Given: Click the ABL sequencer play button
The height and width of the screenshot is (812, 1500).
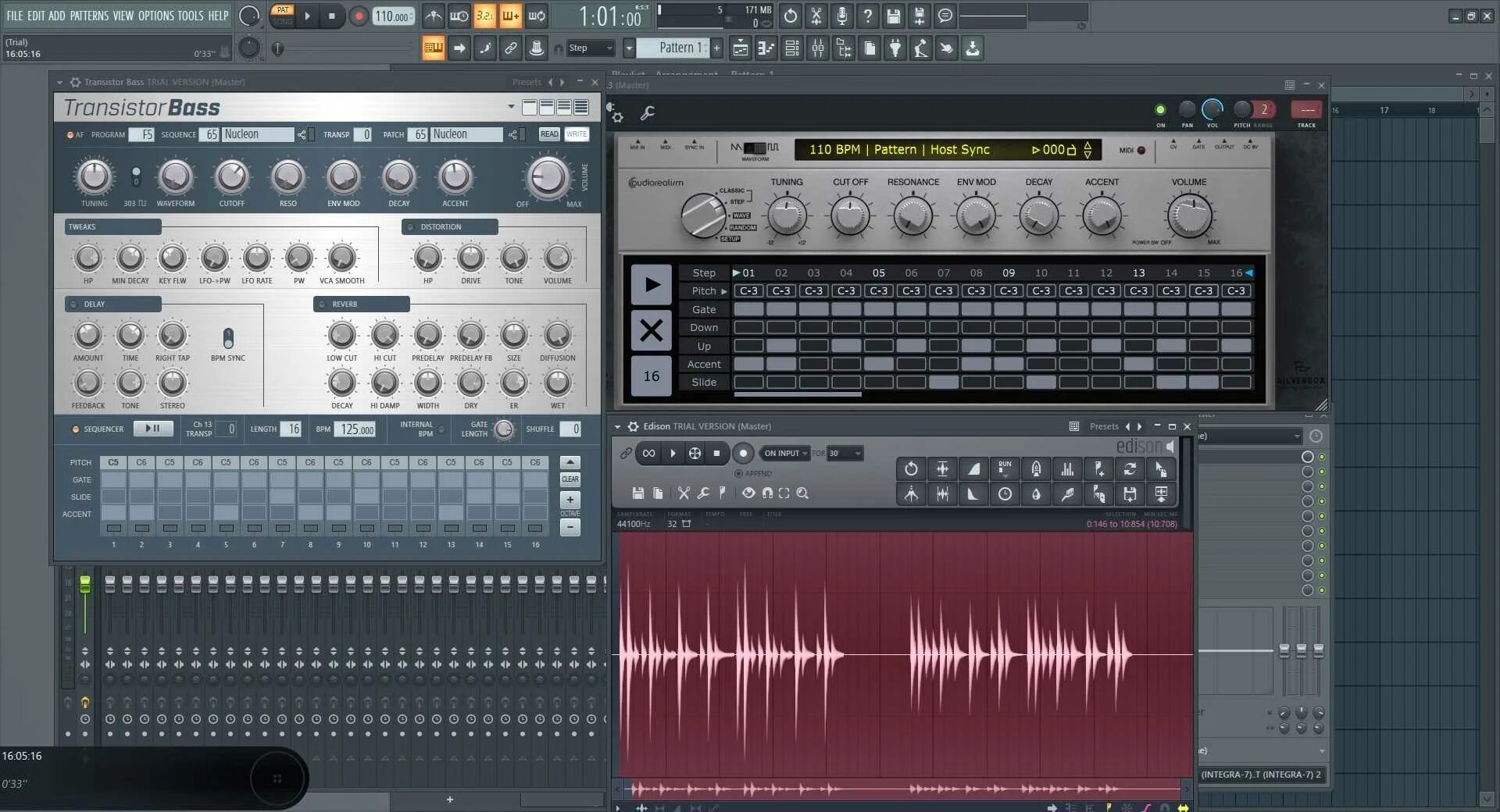Looking at the screenshot, I should [652, 285].
